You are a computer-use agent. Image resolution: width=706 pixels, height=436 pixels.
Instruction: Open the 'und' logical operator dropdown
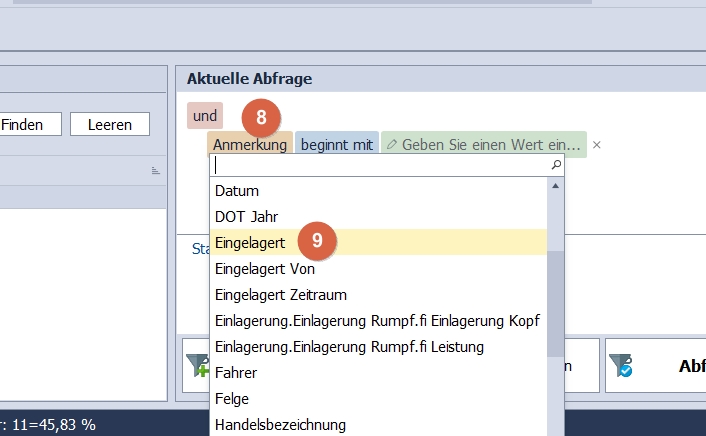[x=205, y=116]
